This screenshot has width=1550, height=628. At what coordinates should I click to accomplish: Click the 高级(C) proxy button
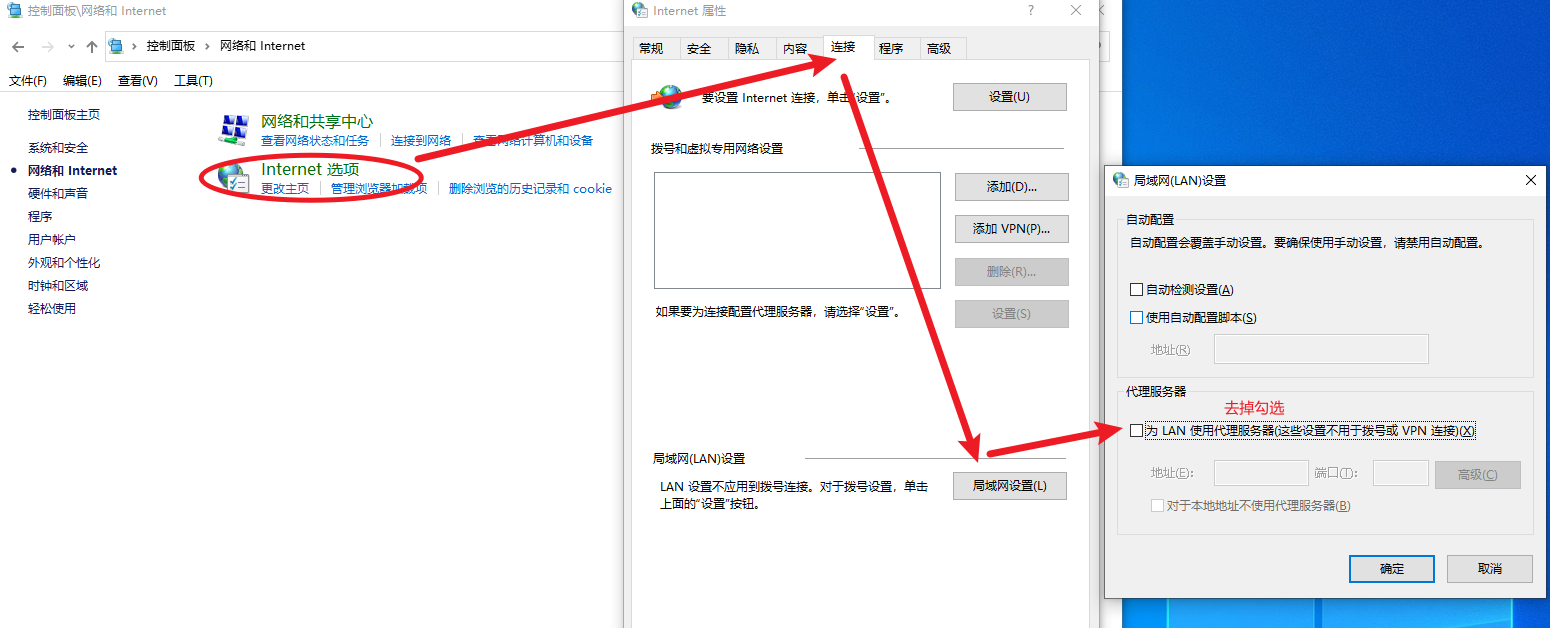(x=1478, y=475)
